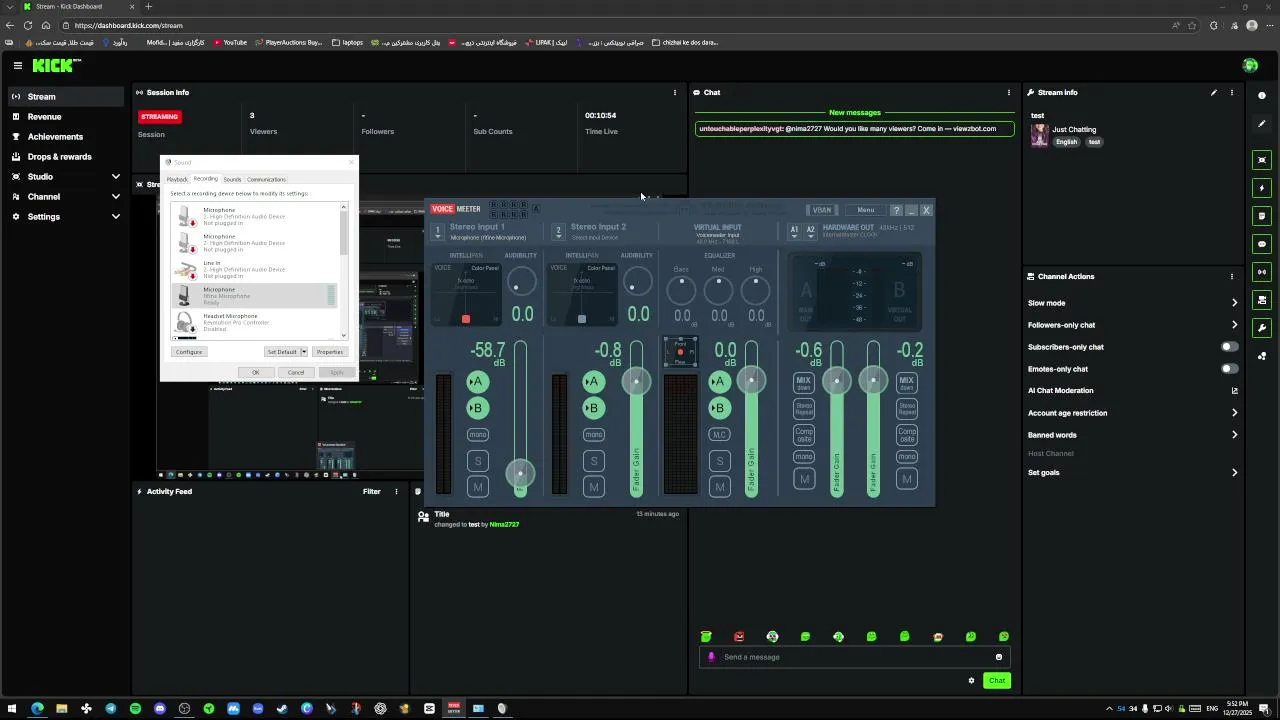Edit stream info with pencil icon
This screenshot has width=1280, height=720.
pos(1214,92)
